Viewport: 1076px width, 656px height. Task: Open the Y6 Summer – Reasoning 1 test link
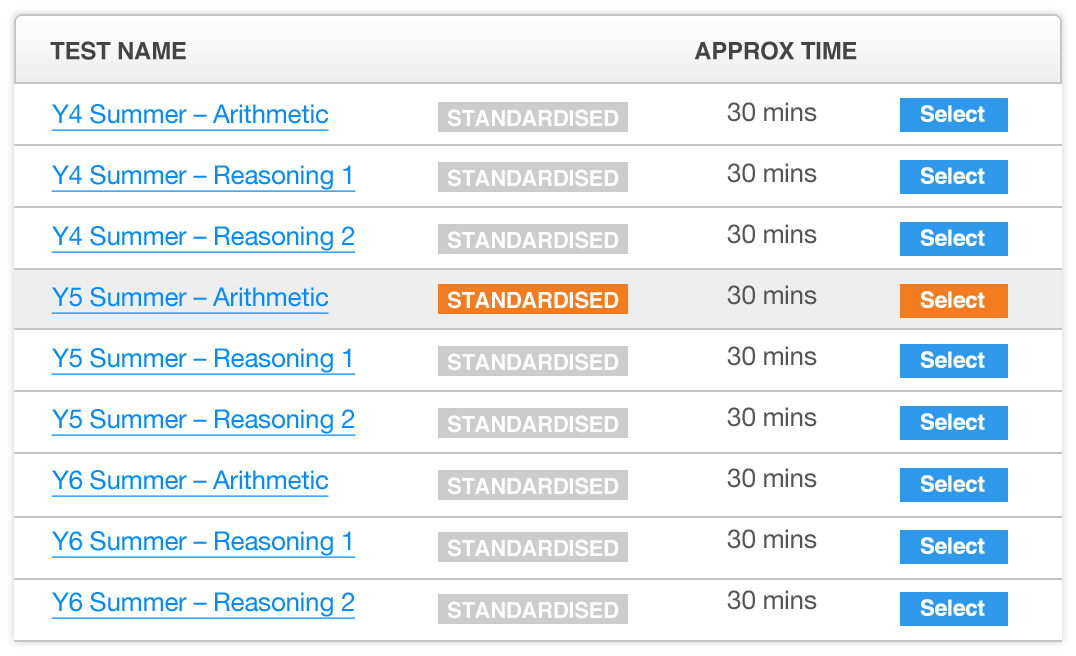tap(203, 542)
